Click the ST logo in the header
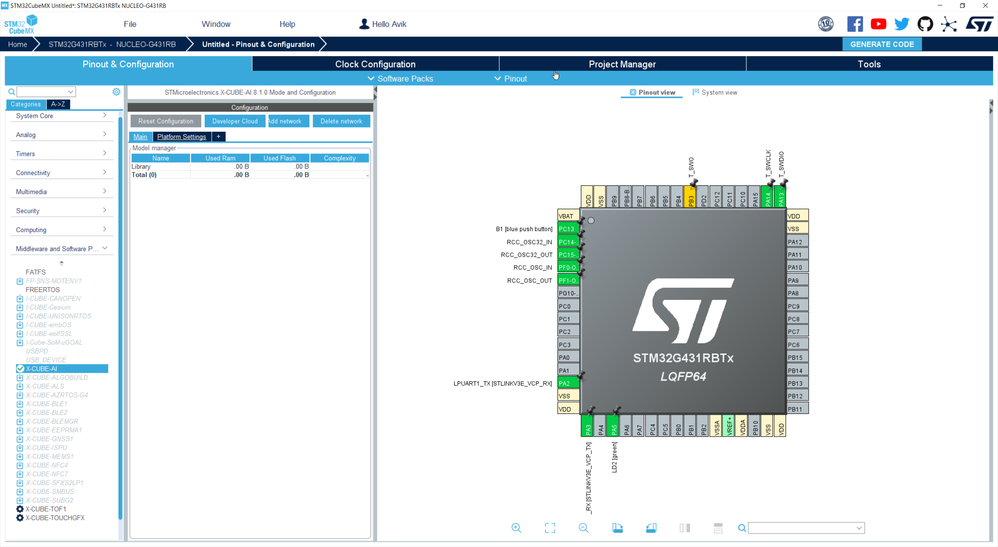 (979, 24)
